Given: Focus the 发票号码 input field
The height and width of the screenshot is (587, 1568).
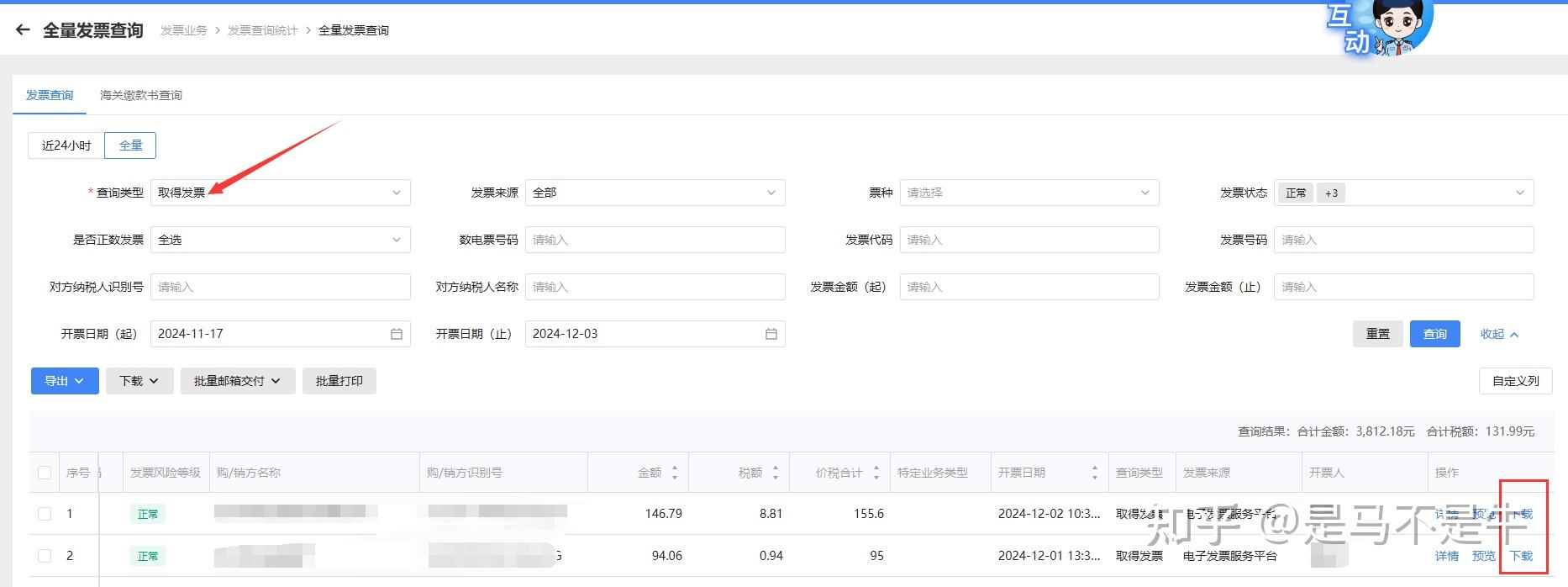Looking at the screenshot, I should [1404, 240].
